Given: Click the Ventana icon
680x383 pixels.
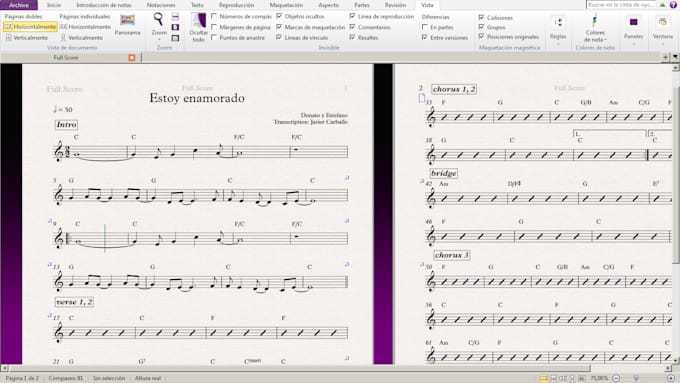Looking at the screenshot, I should click(x=663, y=22).
